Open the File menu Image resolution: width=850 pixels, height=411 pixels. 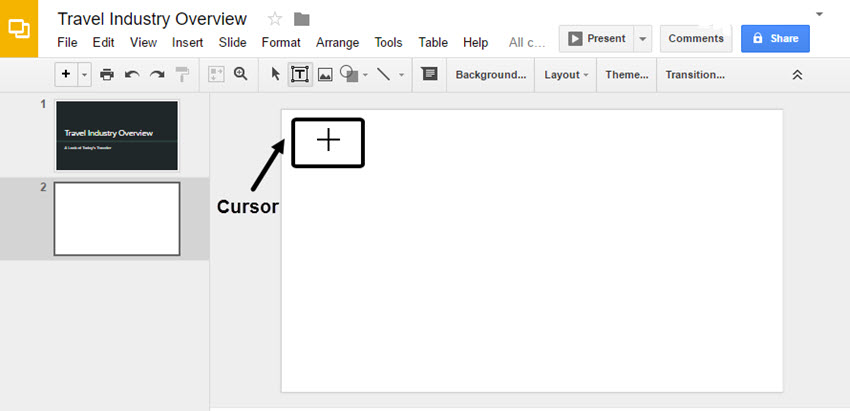coord(67,42)
